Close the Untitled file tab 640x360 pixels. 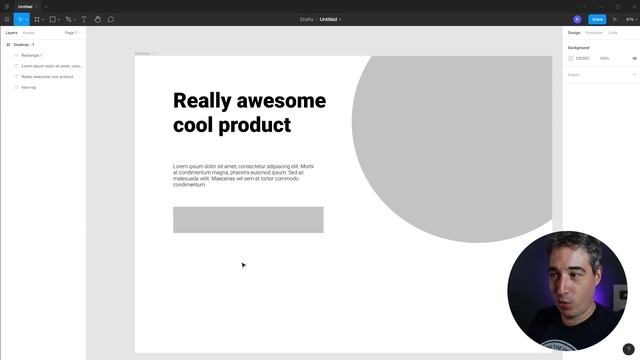pos(37,7)
